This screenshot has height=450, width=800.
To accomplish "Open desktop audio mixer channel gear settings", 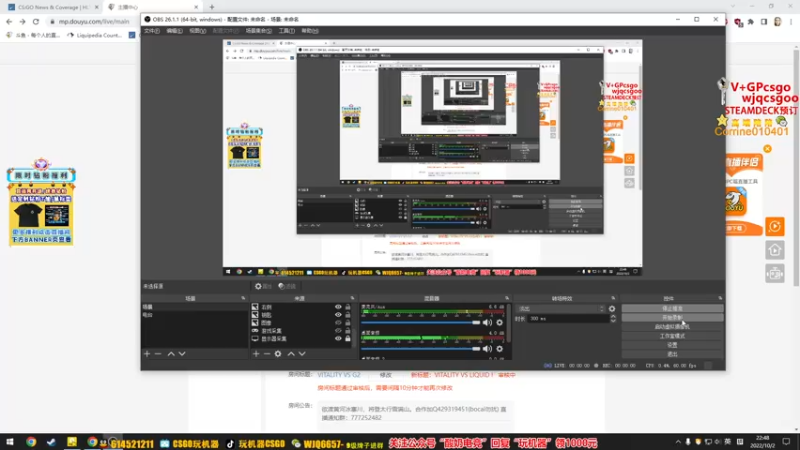I will (499, 349).
